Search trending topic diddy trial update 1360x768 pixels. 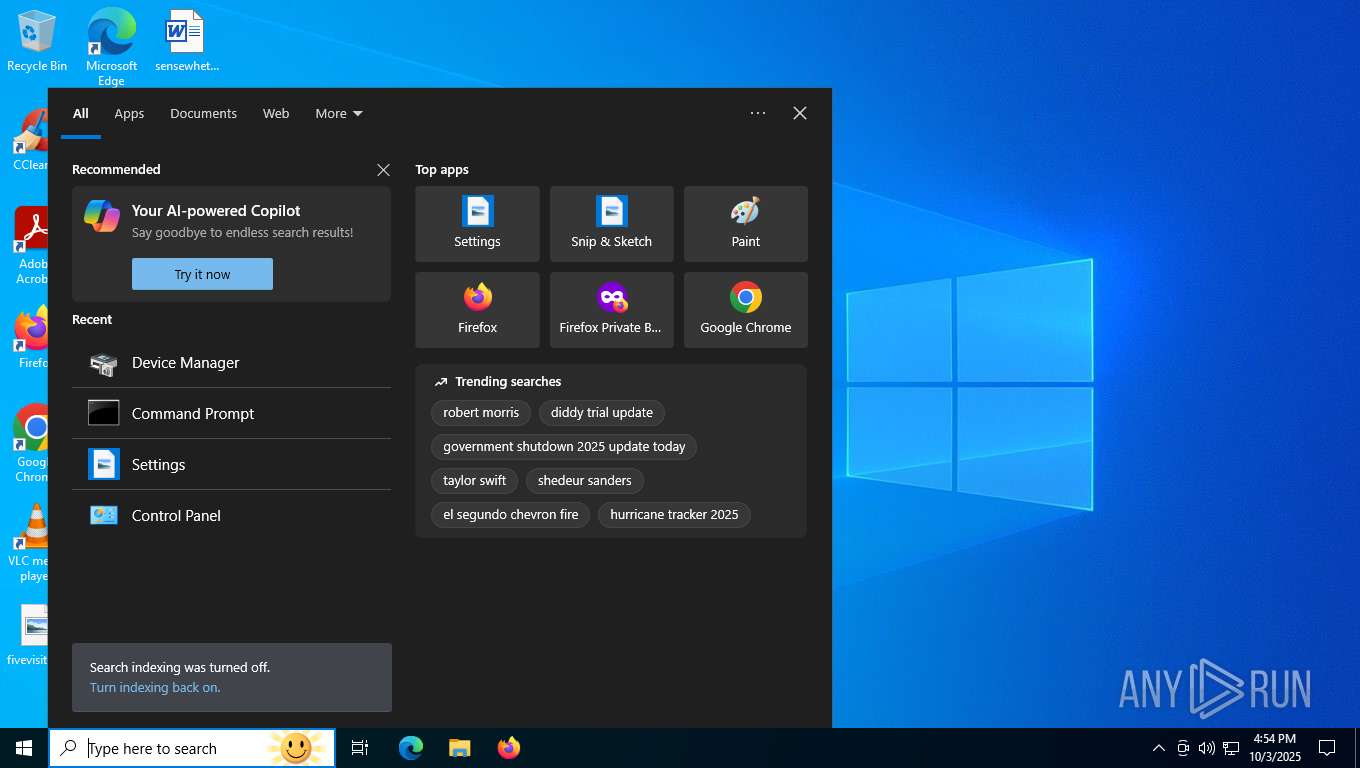[601, 413]
